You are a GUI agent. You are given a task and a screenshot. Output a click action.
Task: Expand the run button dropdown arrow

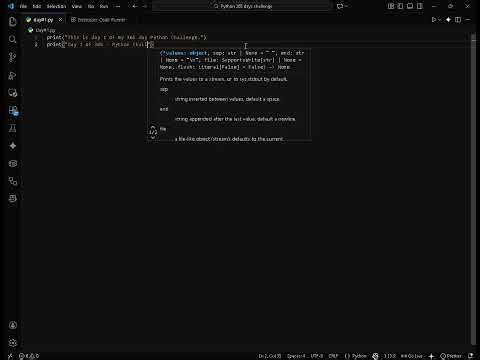click(x=440, y=20)
